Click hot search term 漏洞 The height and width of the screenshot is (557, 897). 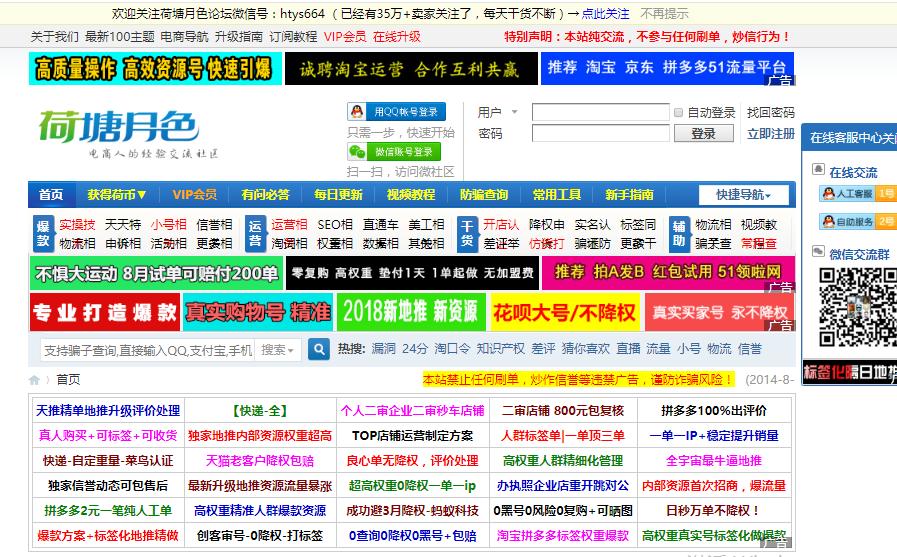(383, 349)
